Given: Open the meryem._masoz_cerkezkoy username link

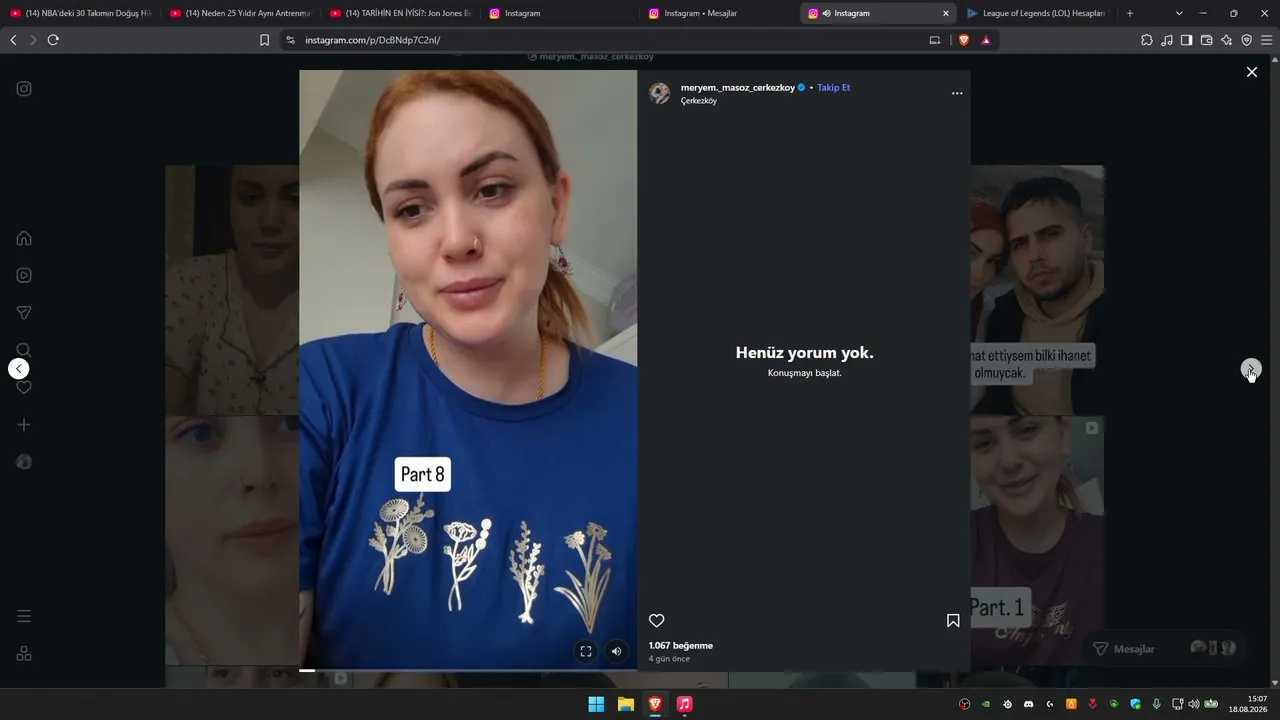Looking at the screenshot, I should [x=738, y=88].
